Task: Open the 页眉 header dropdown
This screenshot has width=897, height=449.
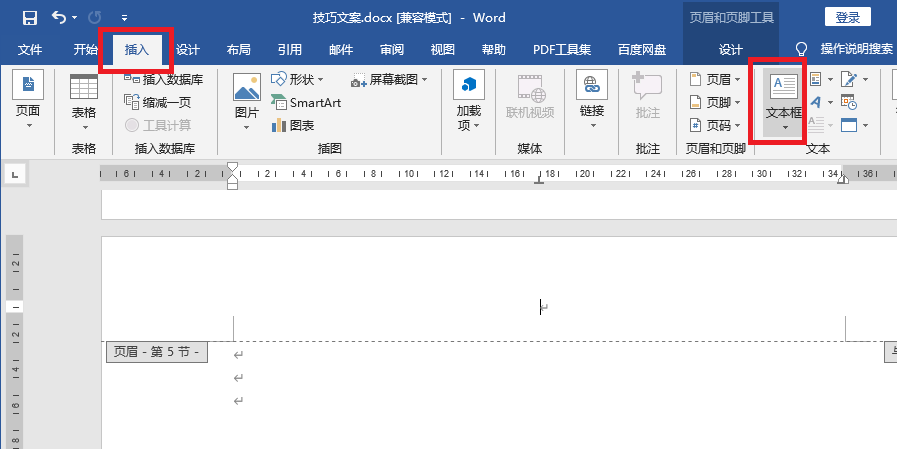Action: [716, 79]
